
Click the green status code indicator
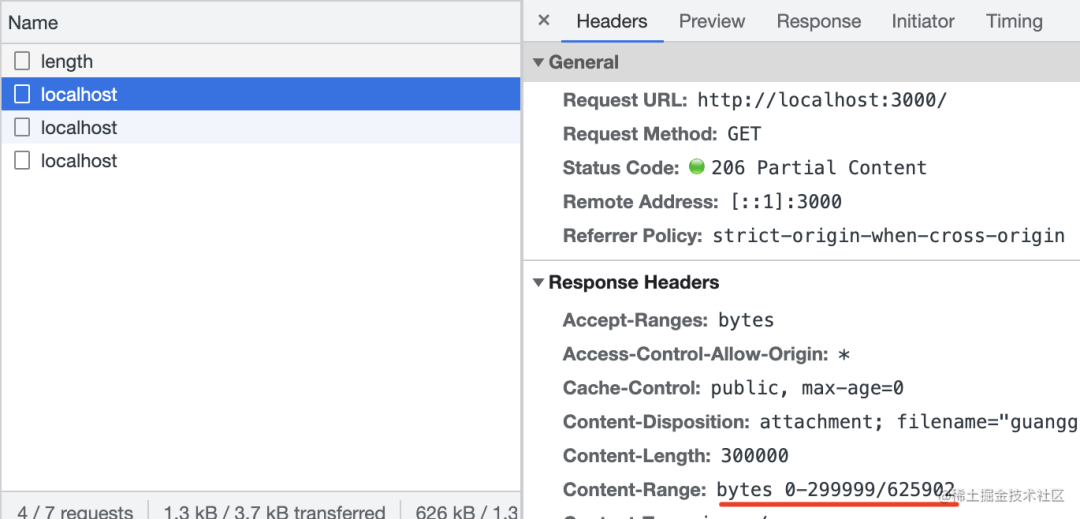(697, 167)
